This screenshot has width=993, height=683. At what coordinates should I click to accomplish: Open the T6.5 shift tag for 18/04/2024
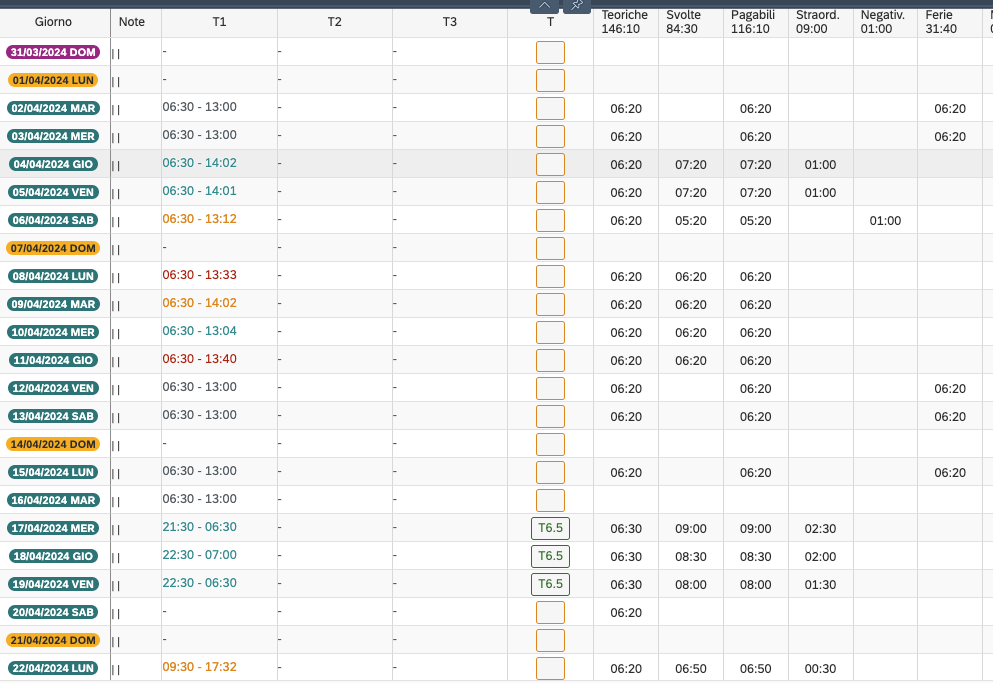point(550,556)
